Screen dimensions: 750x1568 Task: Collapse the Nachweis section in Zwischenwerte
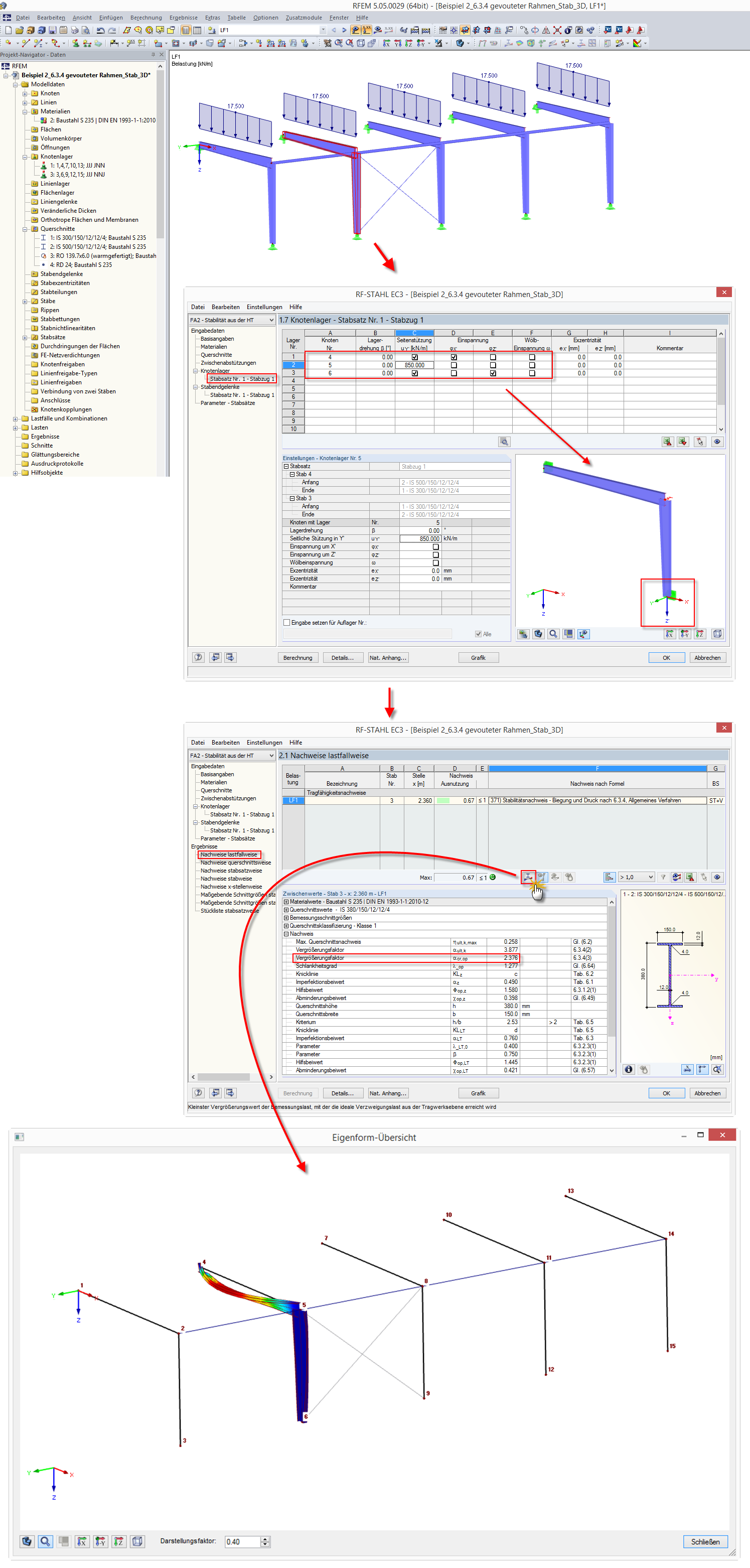286,934
